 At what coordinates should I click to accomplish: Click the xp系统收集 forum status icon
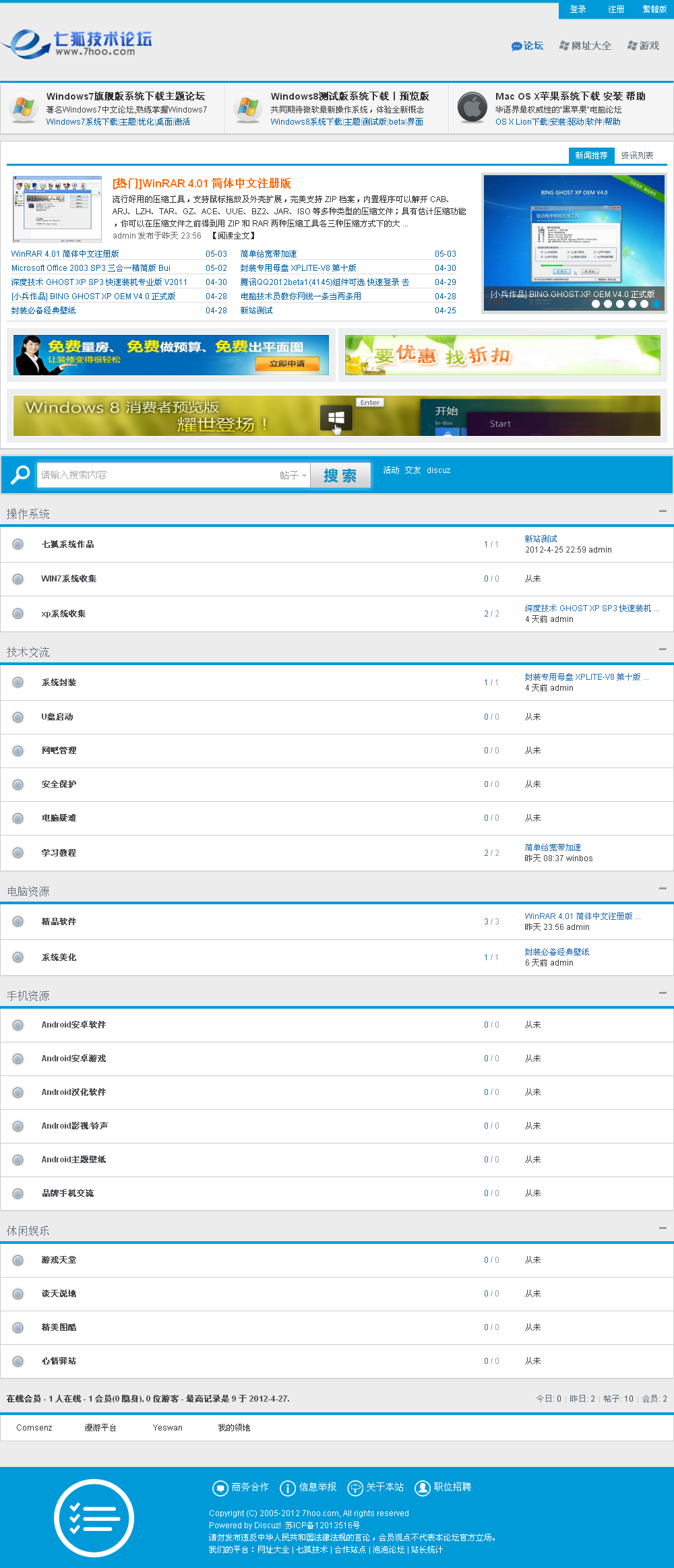coord(18,614)
